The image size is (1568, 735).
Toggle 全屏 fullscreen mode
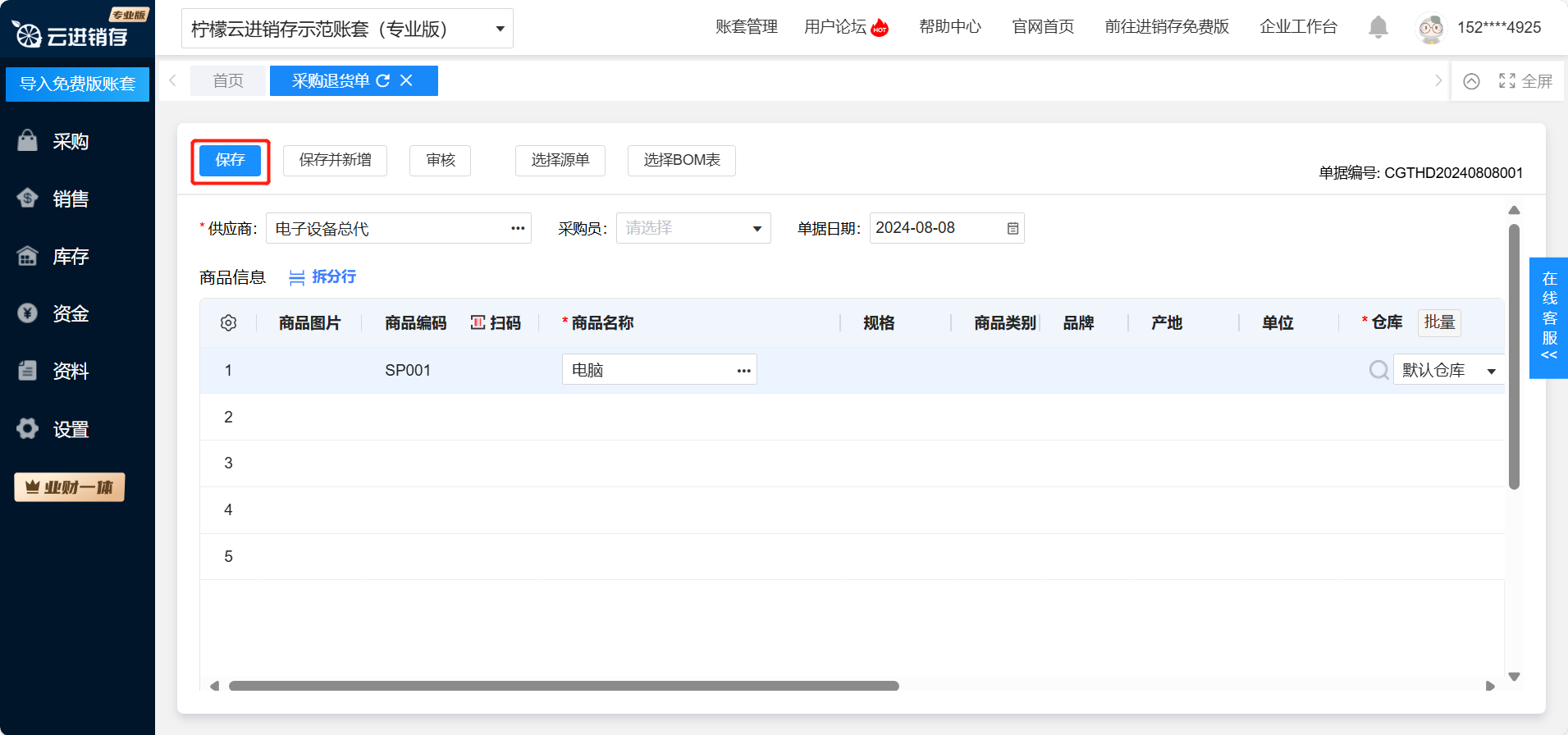coord(1525,81)
